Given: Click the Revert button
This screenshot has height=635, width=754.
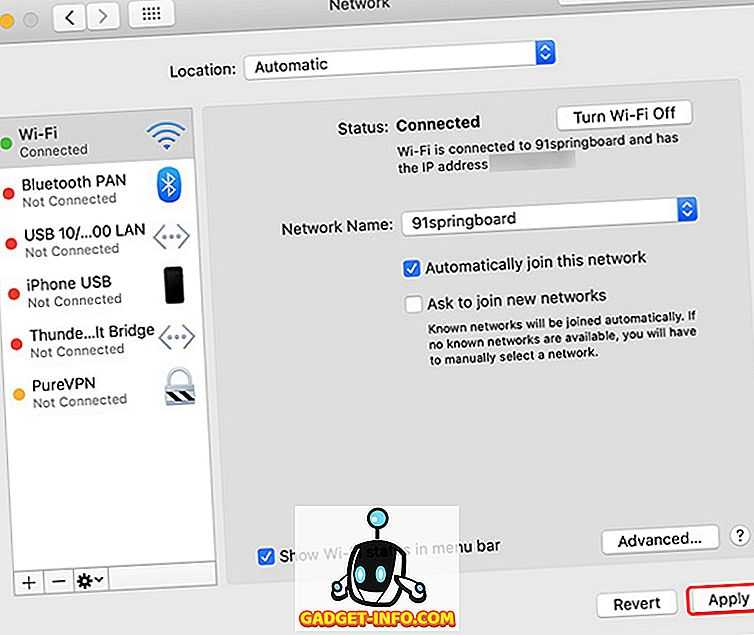Looking at the screenshot, I should (x=637, y=604).
